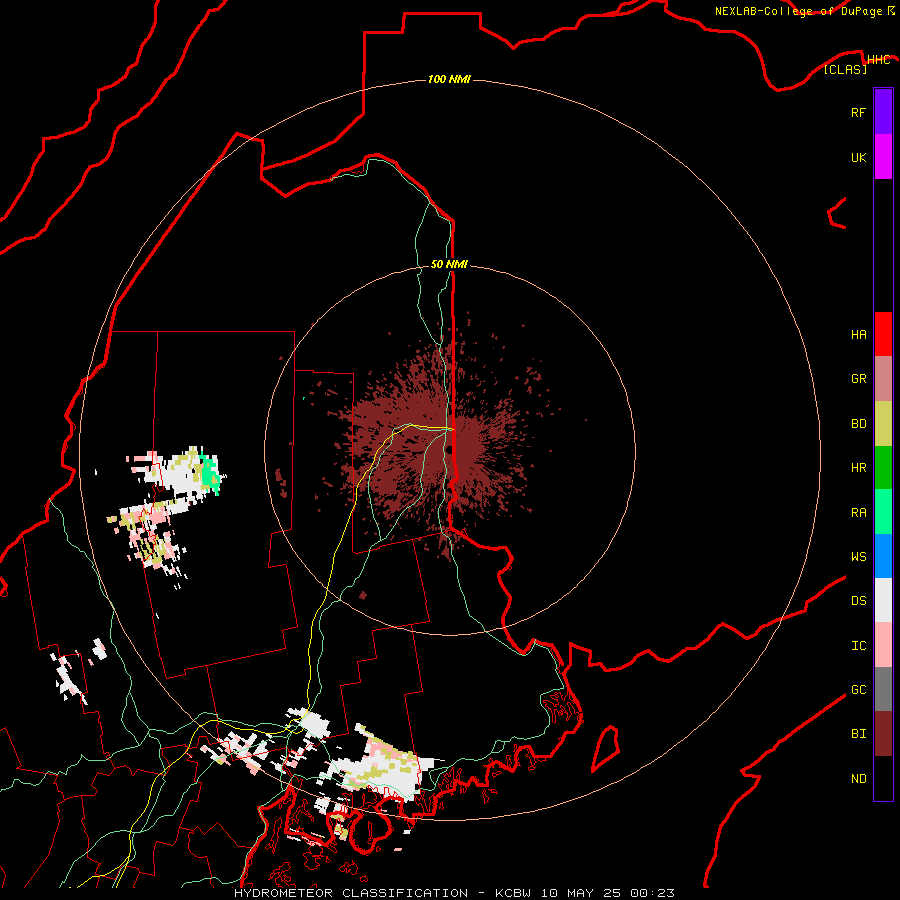Click the BI brown legend swatch
The image size is (900, 900).
click(x=883, y=734)
